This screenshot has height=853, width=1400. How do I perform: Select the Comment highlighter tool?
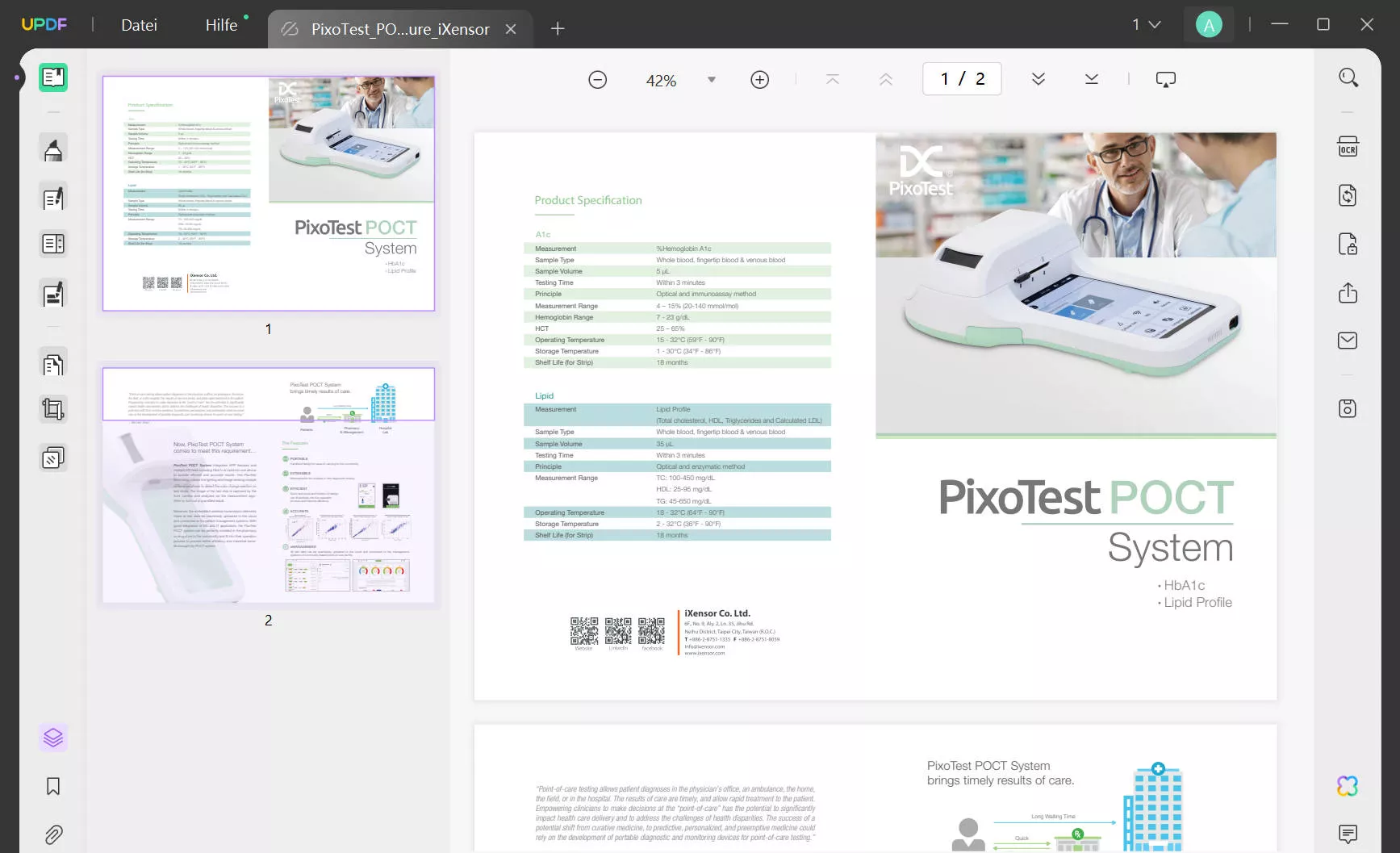coord(53,149)
